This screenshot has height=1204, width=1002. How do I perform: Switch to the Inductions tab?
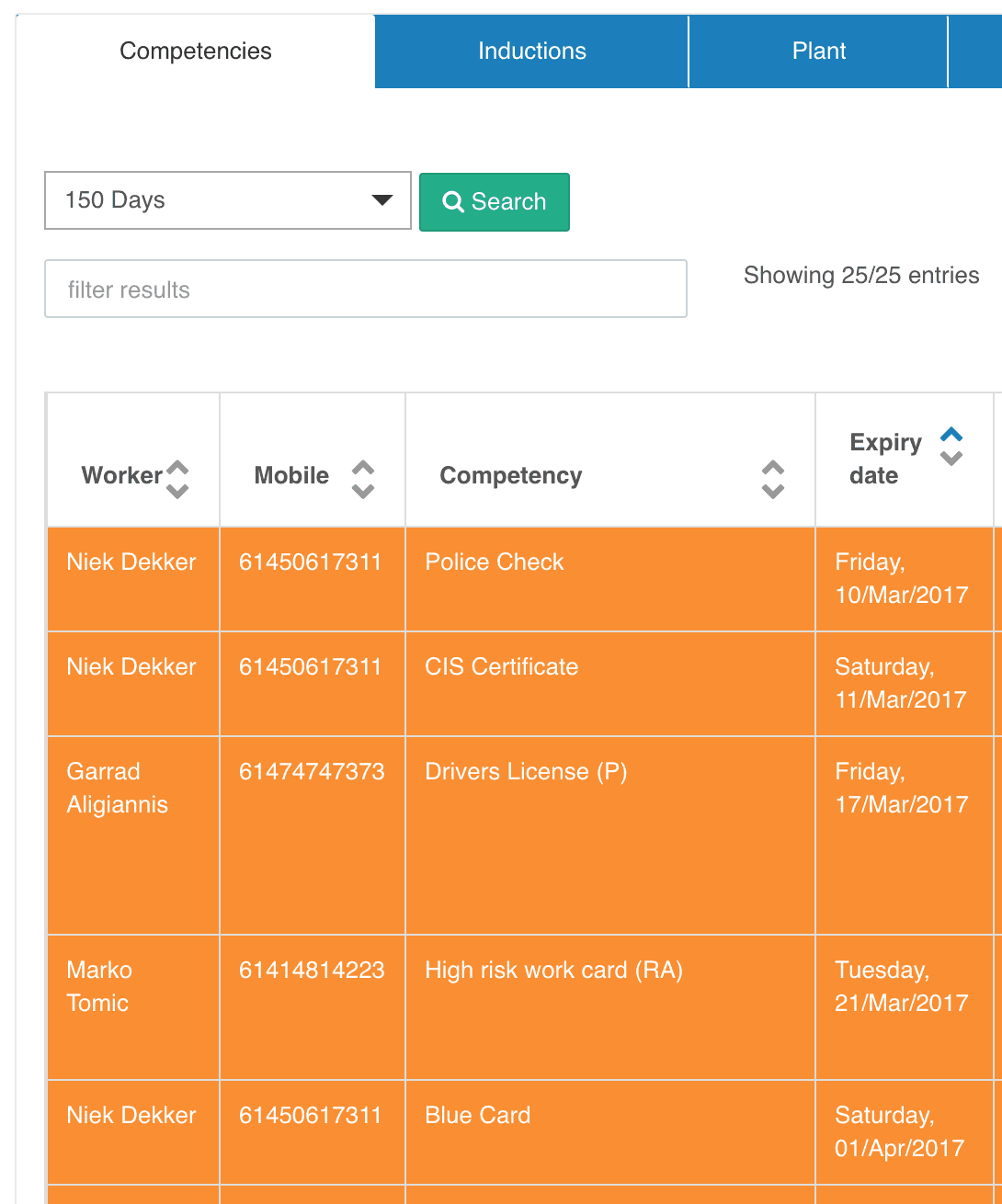pos(532,51)
